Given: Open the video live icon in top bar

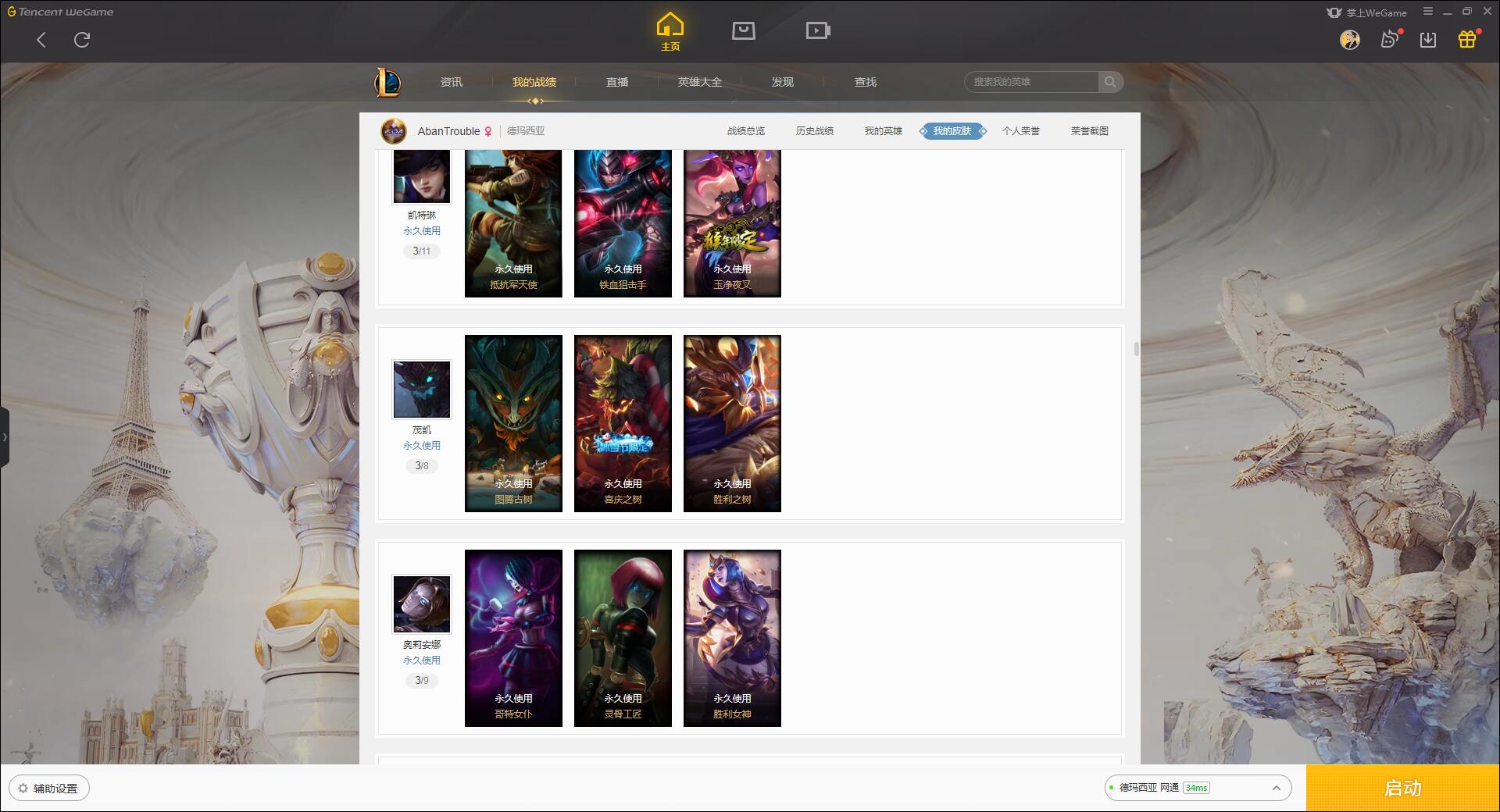Looking at the screenshot, I should coord(818,31).
